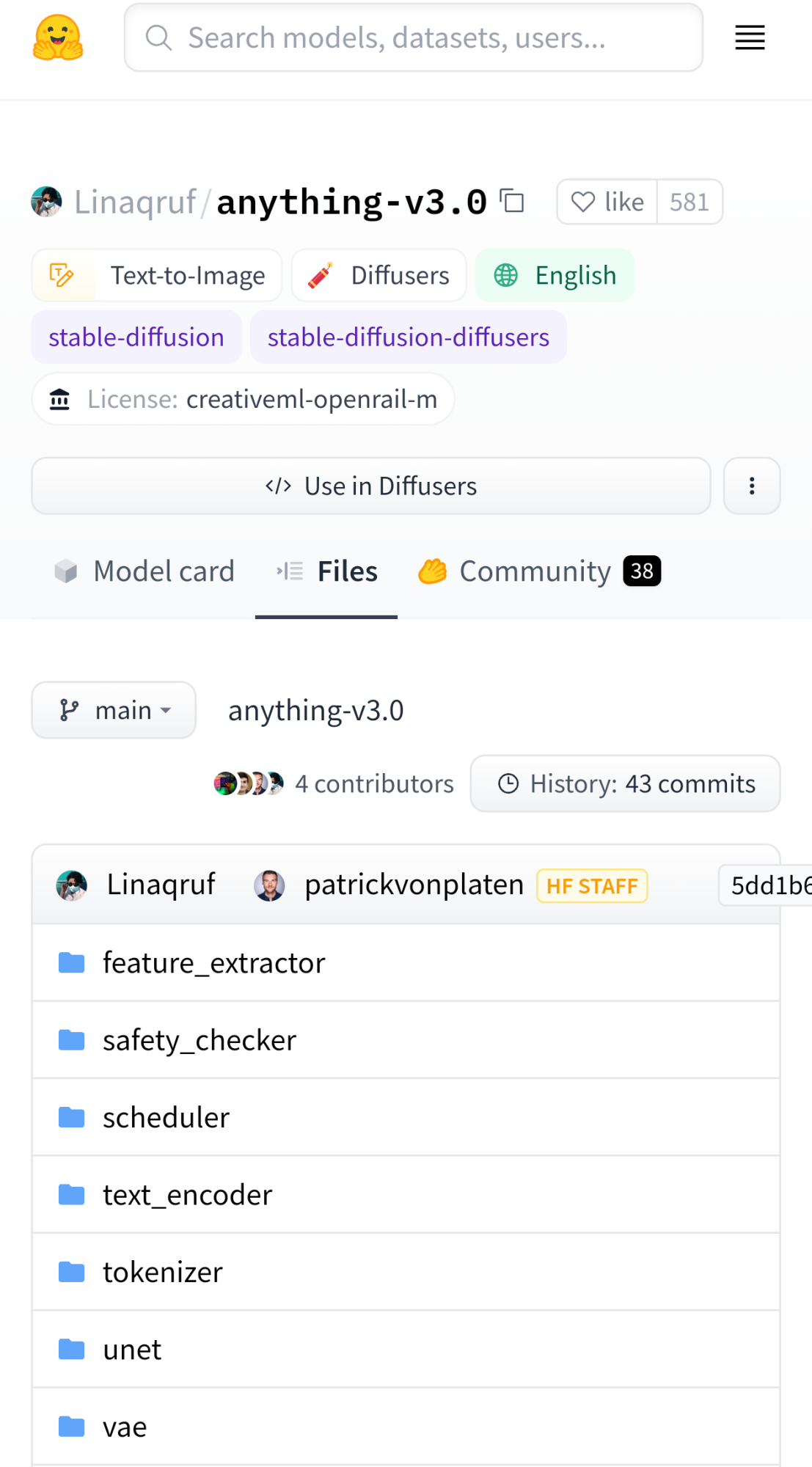
Task: Click the contributors avatar group
Action: coord(249,783)
